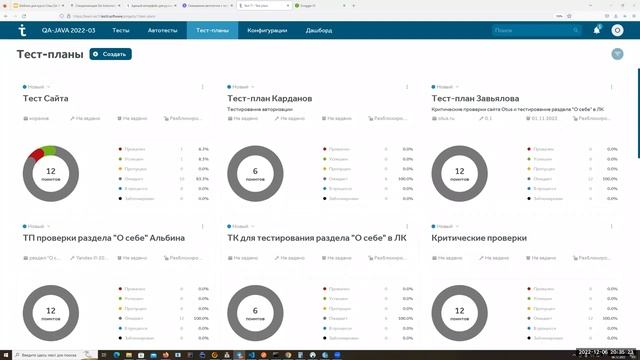Click the lock icon in Тест-план Завьялова card
Image resolution: width=640 pixels, height=360 pixels.
[575, 118]
